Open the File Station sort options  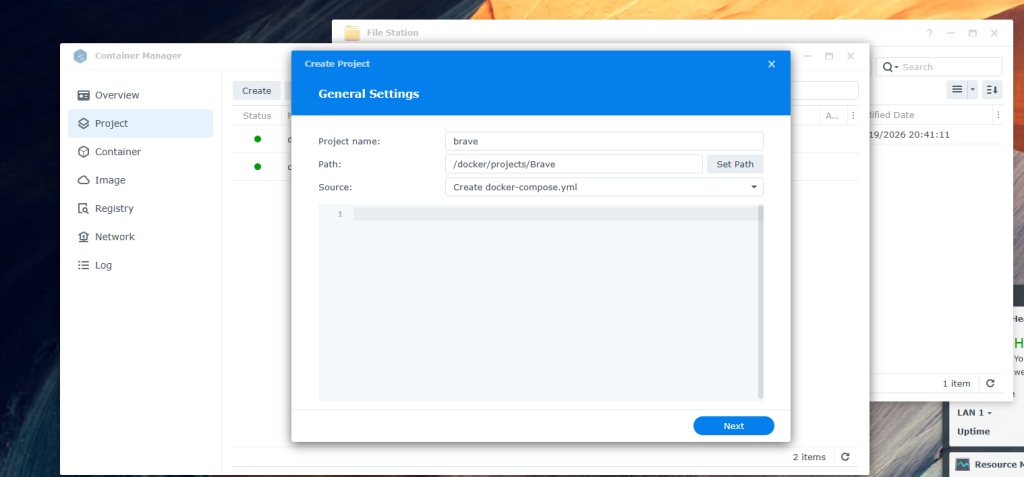click(x=992, y=90)
